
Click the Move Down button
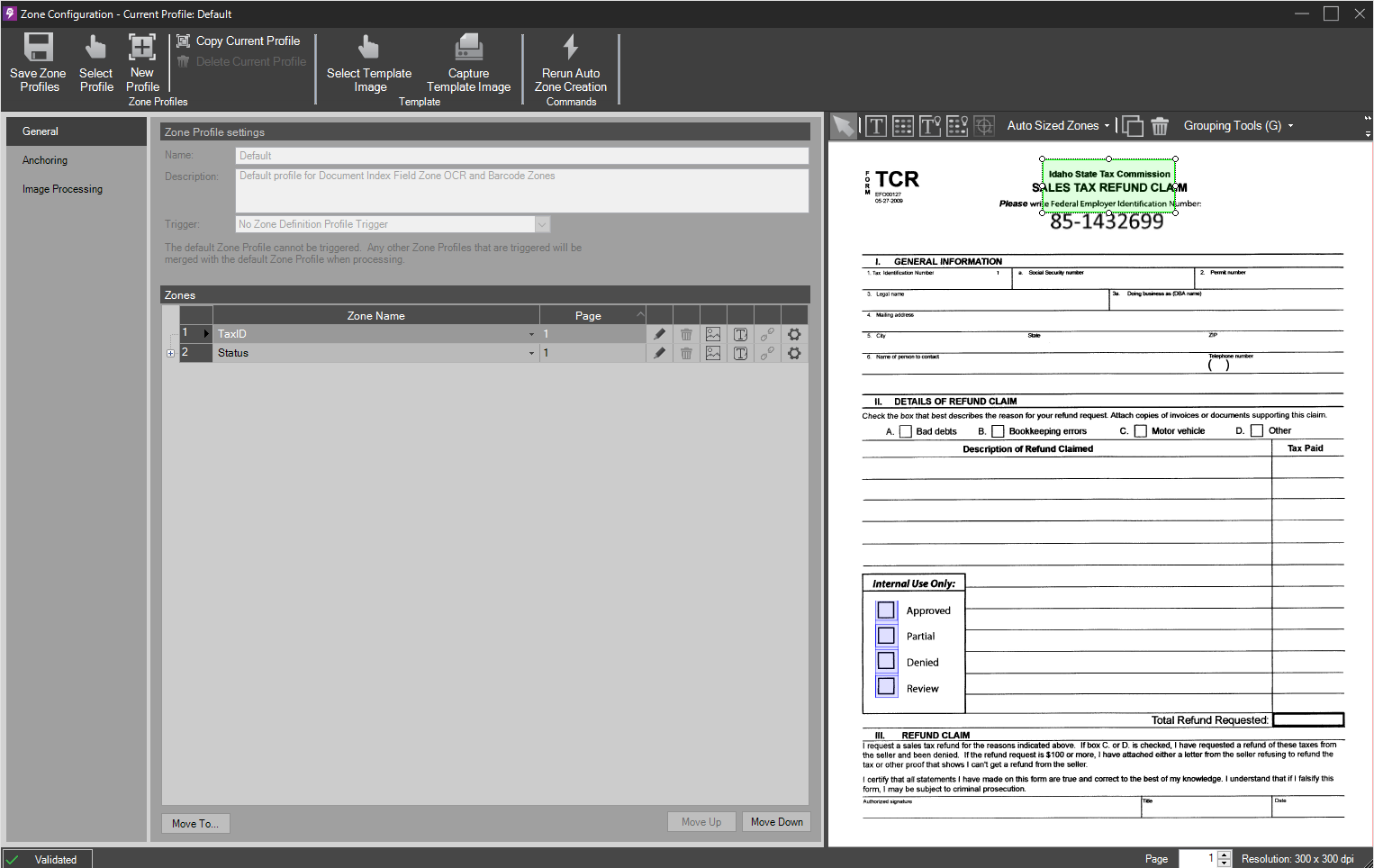click(x=776, y=821)
